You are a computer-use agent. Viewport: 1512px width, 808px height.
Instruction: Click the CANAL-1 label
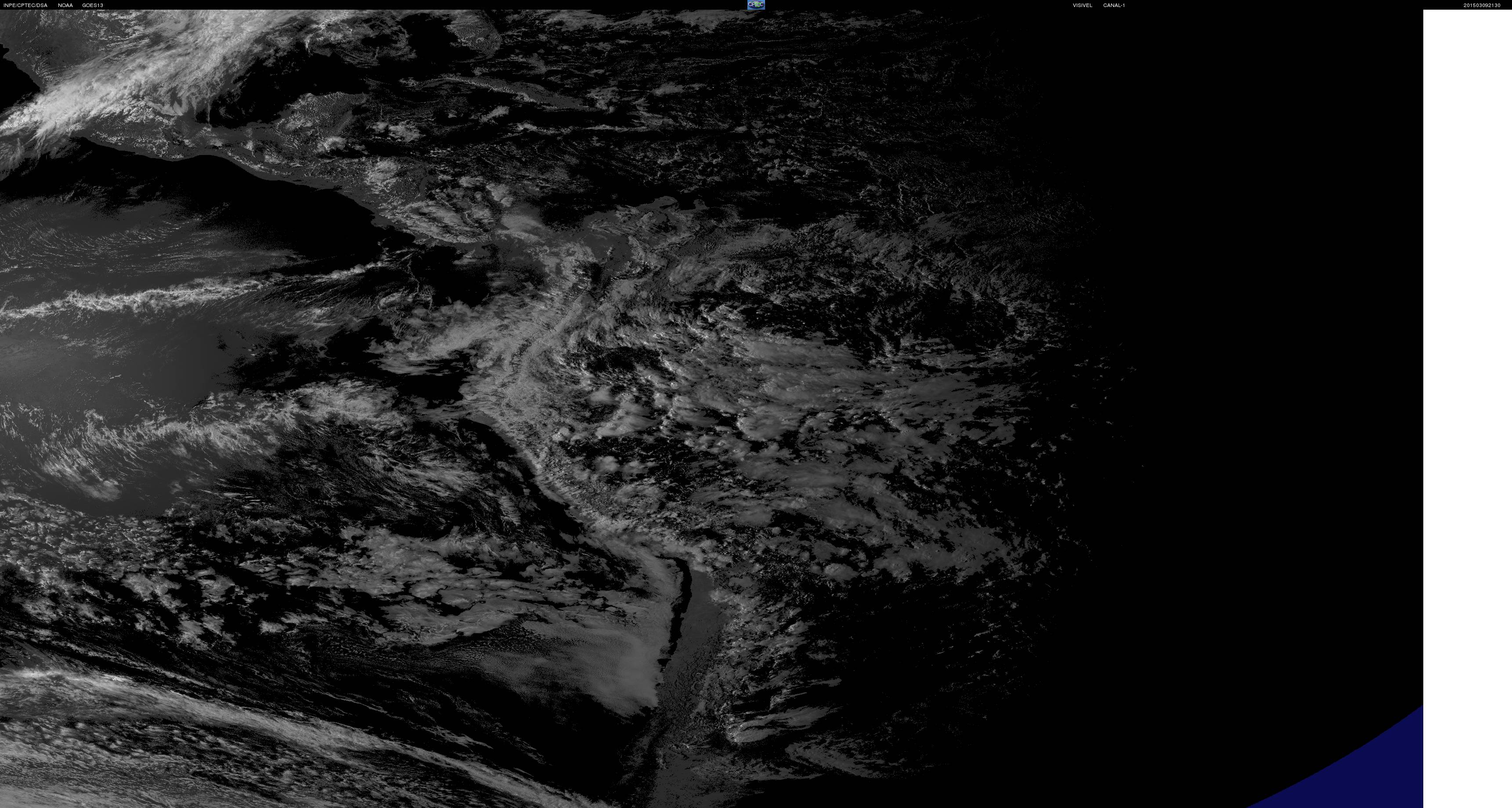click(x=1114, y=5)
